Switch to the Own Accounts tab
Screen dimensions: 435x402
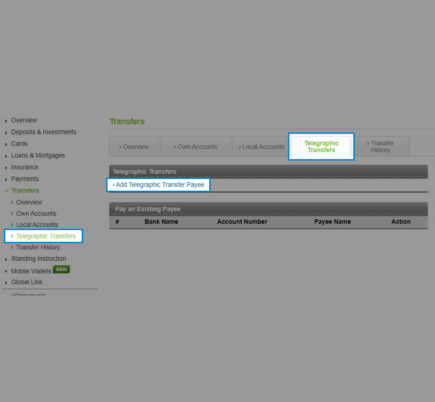(195, 147)
